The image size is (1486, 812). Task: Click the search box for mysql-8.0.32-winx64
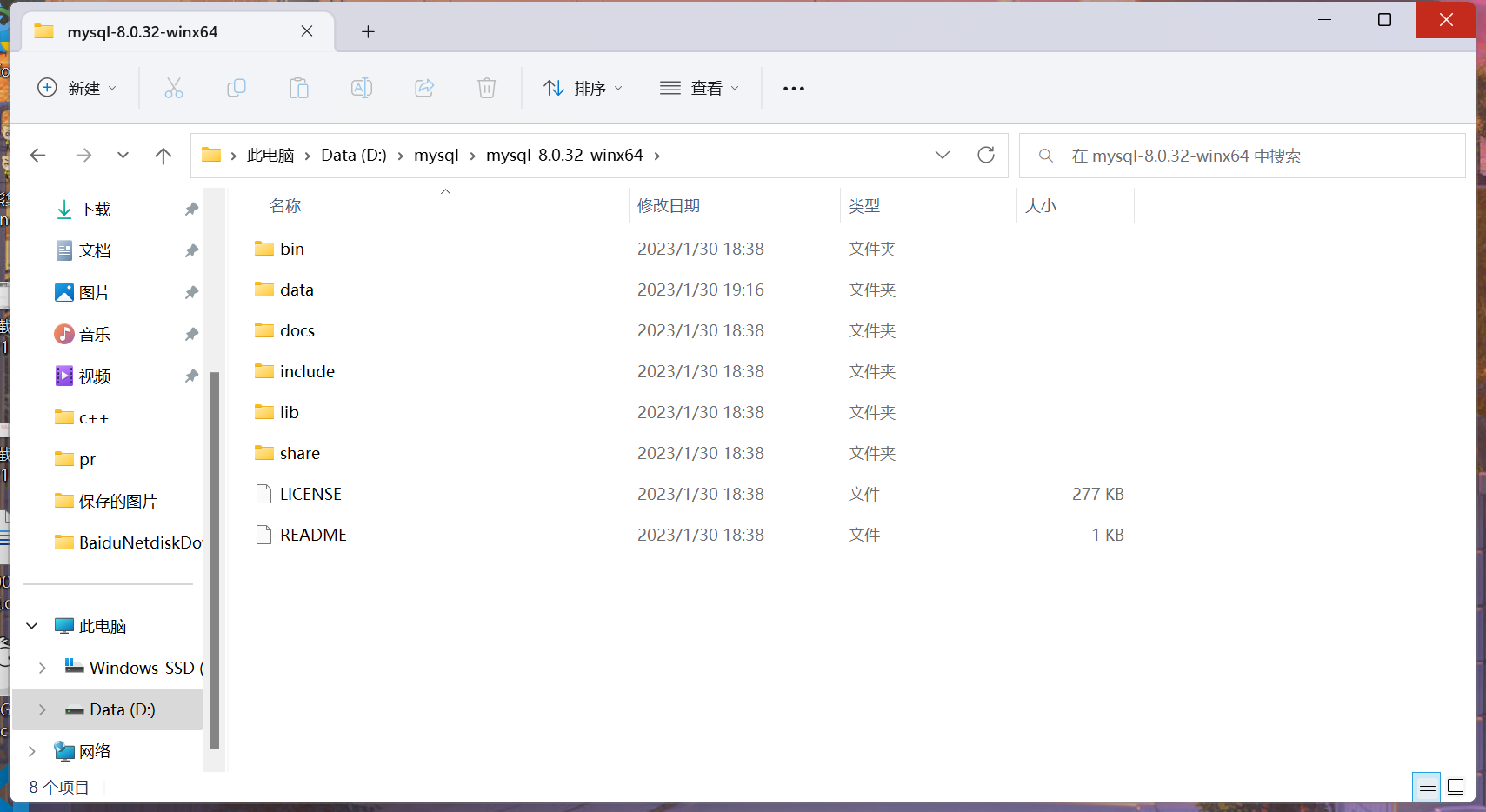tap(1242, 156)
